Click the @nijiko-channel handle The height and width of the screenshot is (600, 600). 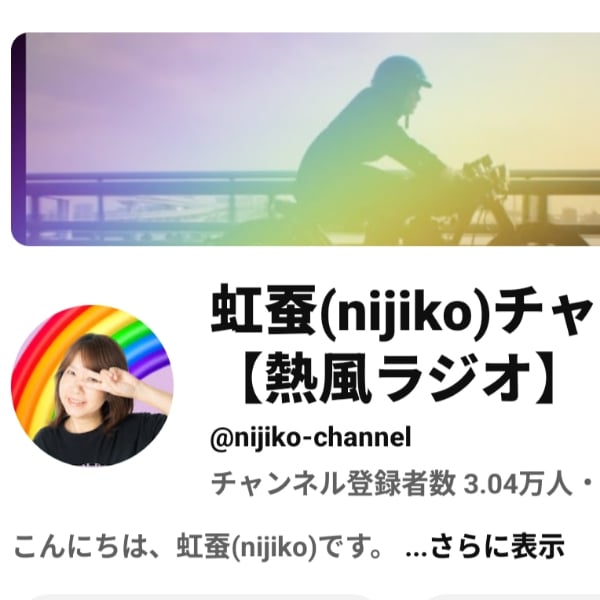[311, 437]
